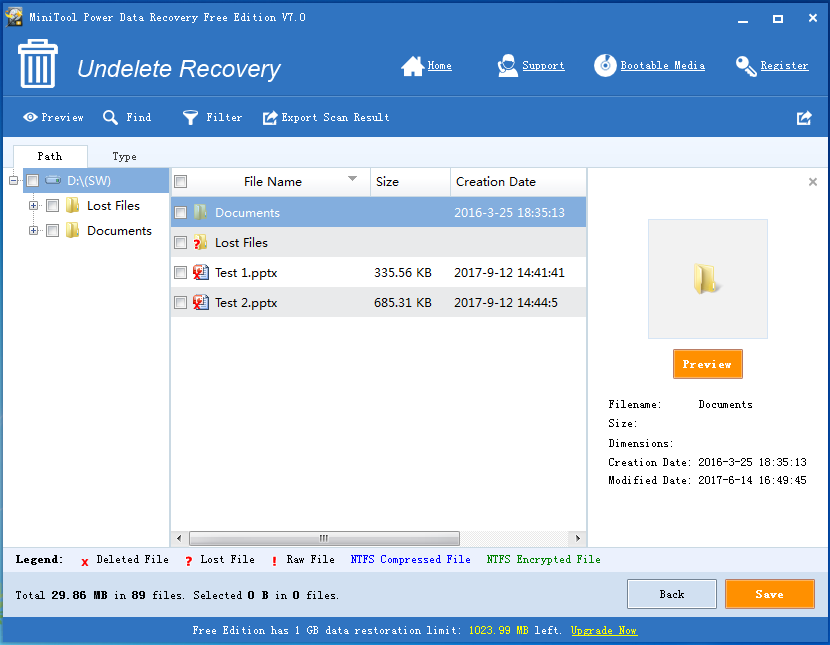Click the Filter funnel icon
This screenshot has width=830, height=645.
pos(190,117)
